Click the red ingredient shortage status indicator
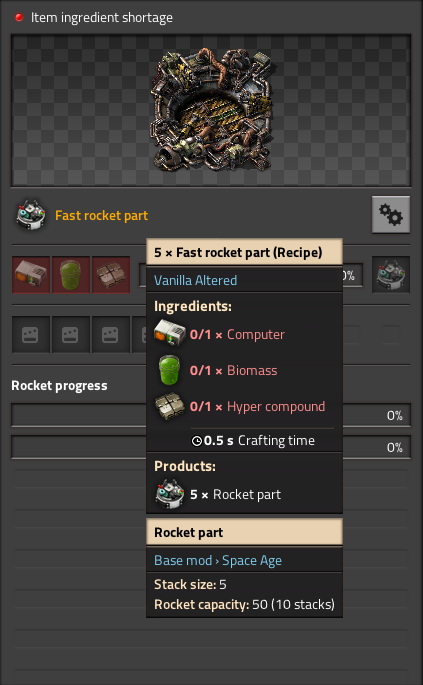Viewport: 423px width, 685px height. 19,17
